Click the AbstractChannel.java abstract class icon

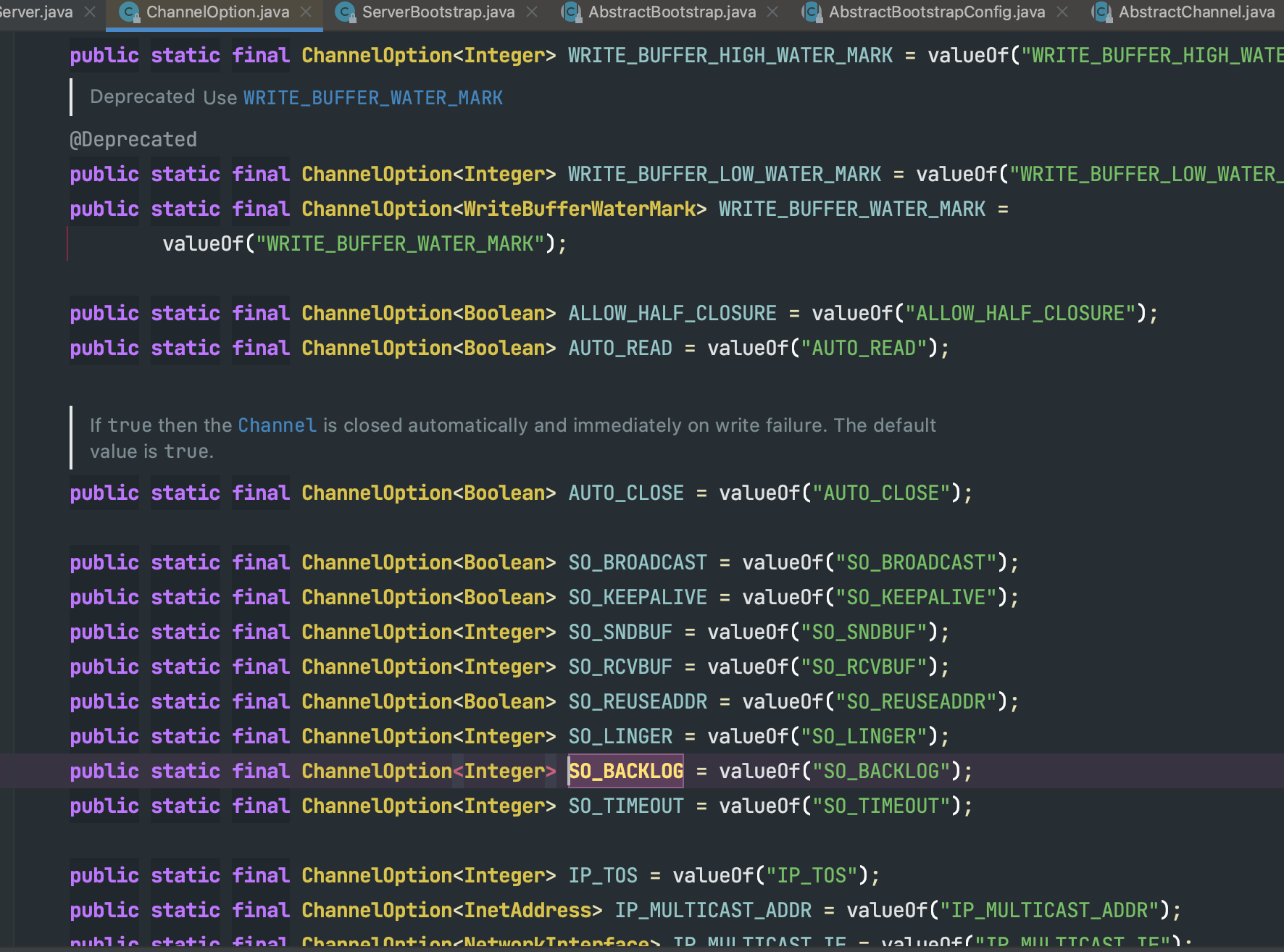tap(1102, 12)
